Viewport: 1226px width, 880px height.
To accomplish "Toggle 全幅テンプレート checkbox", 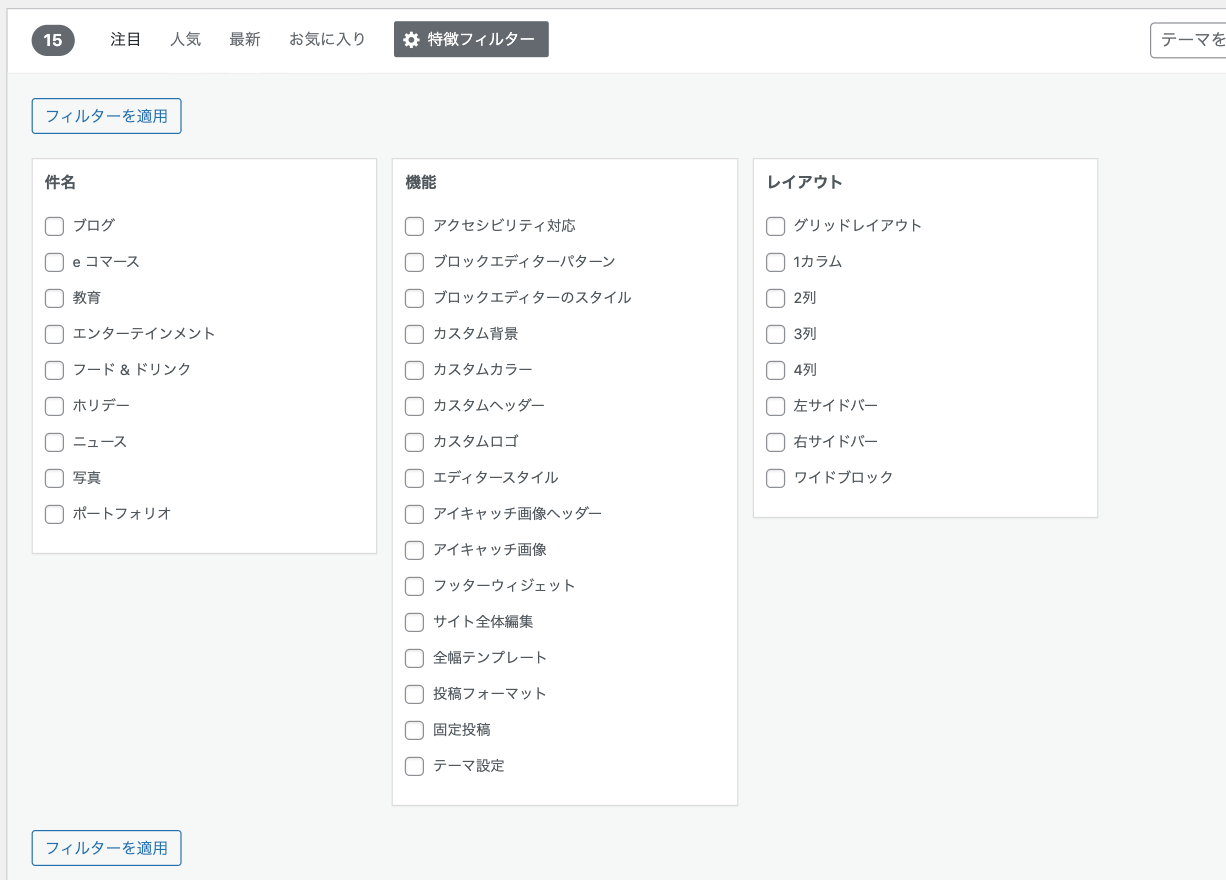I will (414, 658).
